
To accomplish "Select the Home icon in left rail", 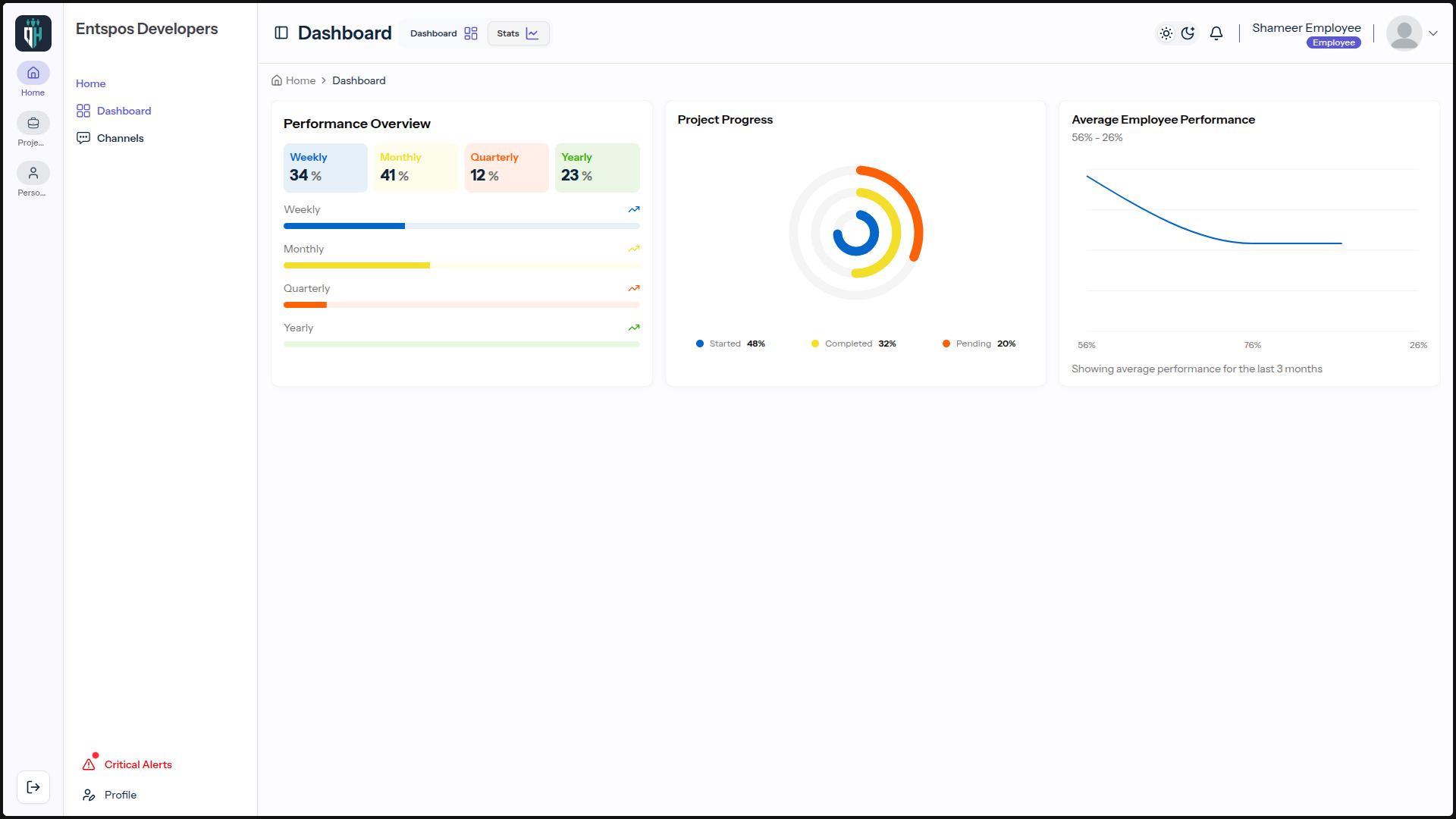I will 33,73.
